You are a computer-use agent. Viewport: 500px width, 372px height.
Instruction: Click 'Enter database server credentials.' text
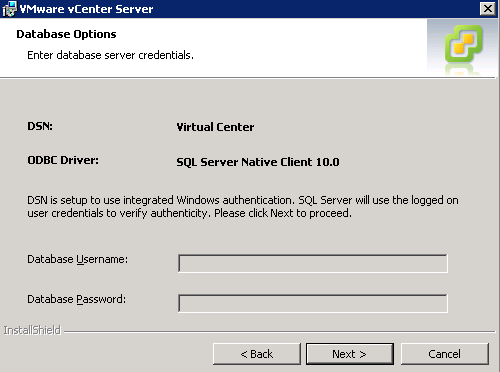pos(110,55)
